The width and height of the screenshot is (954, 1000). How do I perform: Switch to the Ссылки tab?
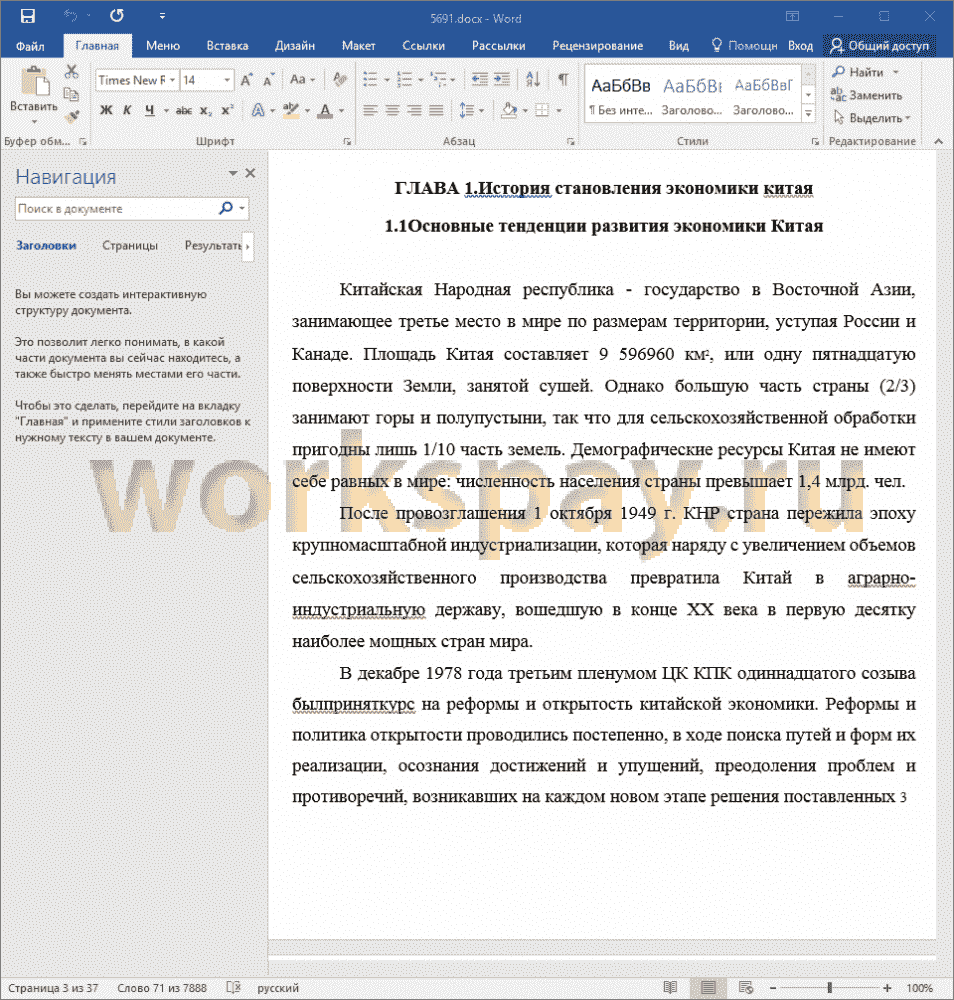click(x=423, y=46)
